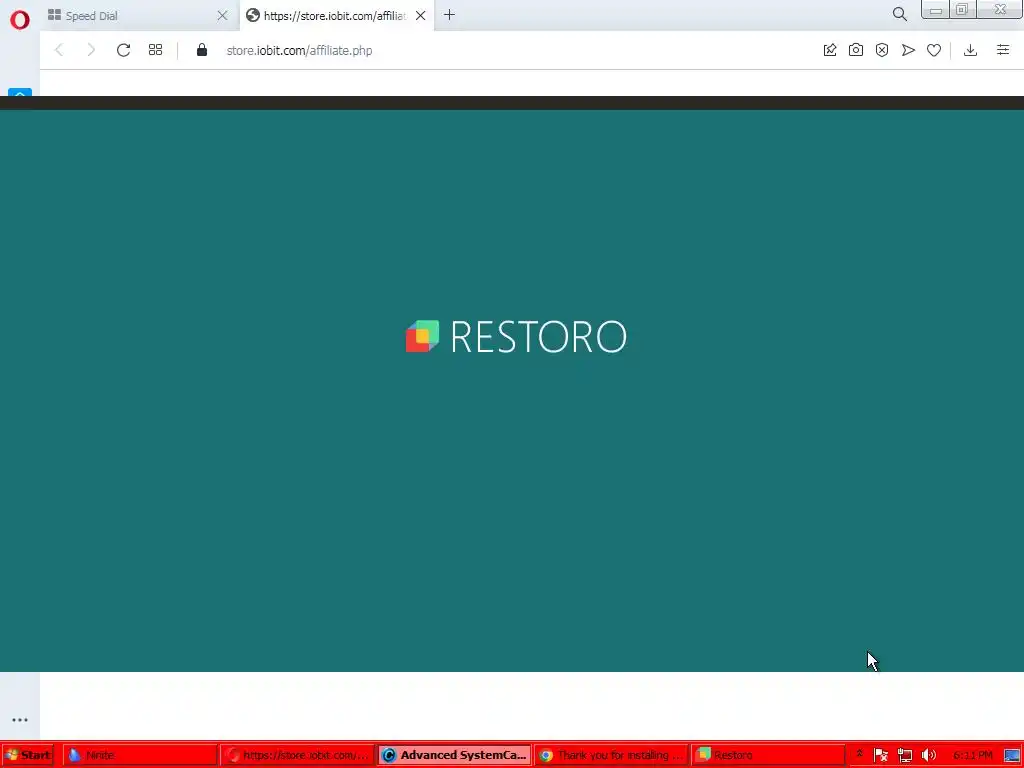Close the Speed Dial tab
Image resolution: width=1024 pixels, height=768 pixels.
pyautogui.click(x=222, y=16)
